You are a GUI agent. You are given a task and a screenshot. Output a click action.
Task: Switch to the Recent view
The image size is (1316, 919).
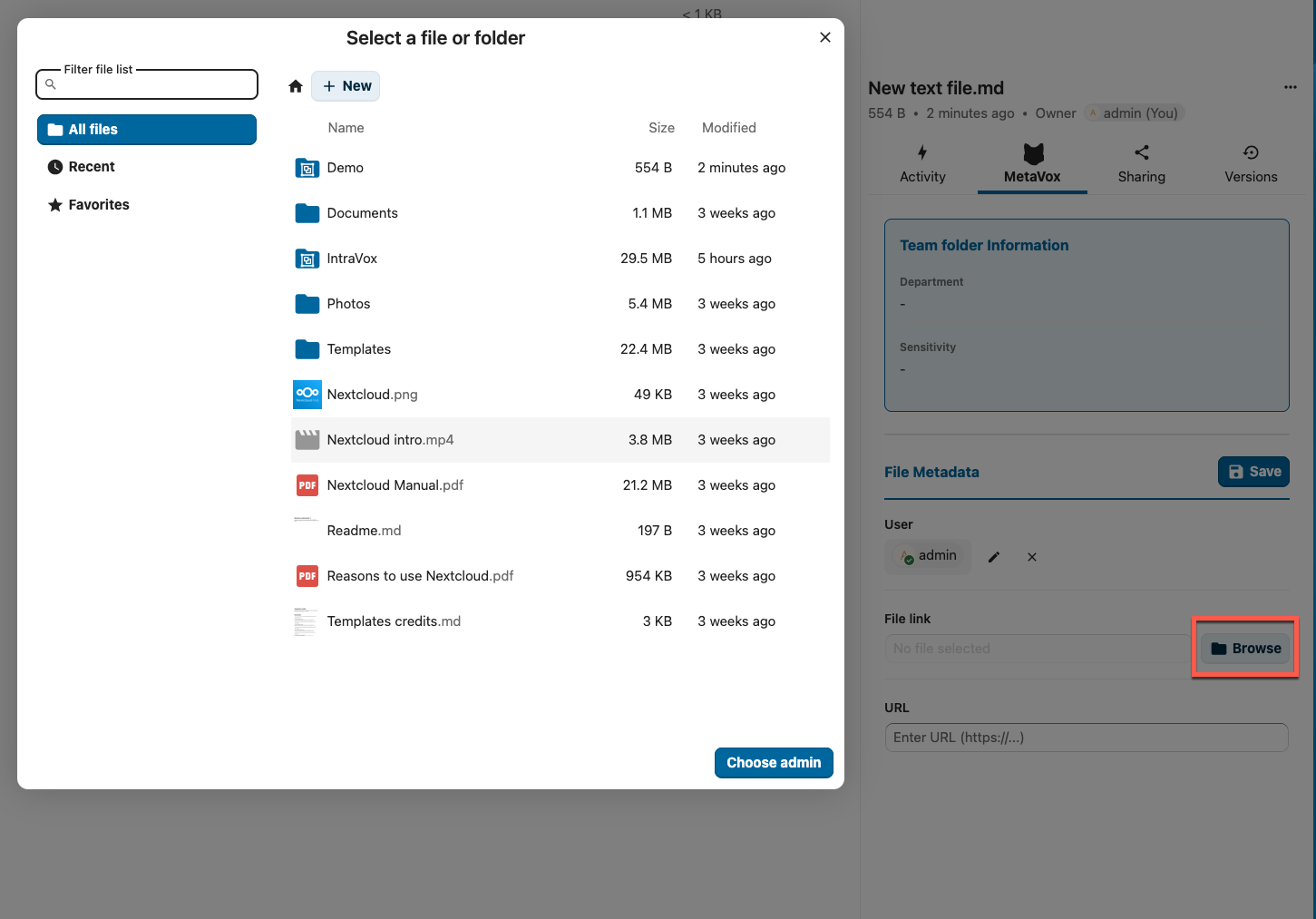(x=147, y=167)
